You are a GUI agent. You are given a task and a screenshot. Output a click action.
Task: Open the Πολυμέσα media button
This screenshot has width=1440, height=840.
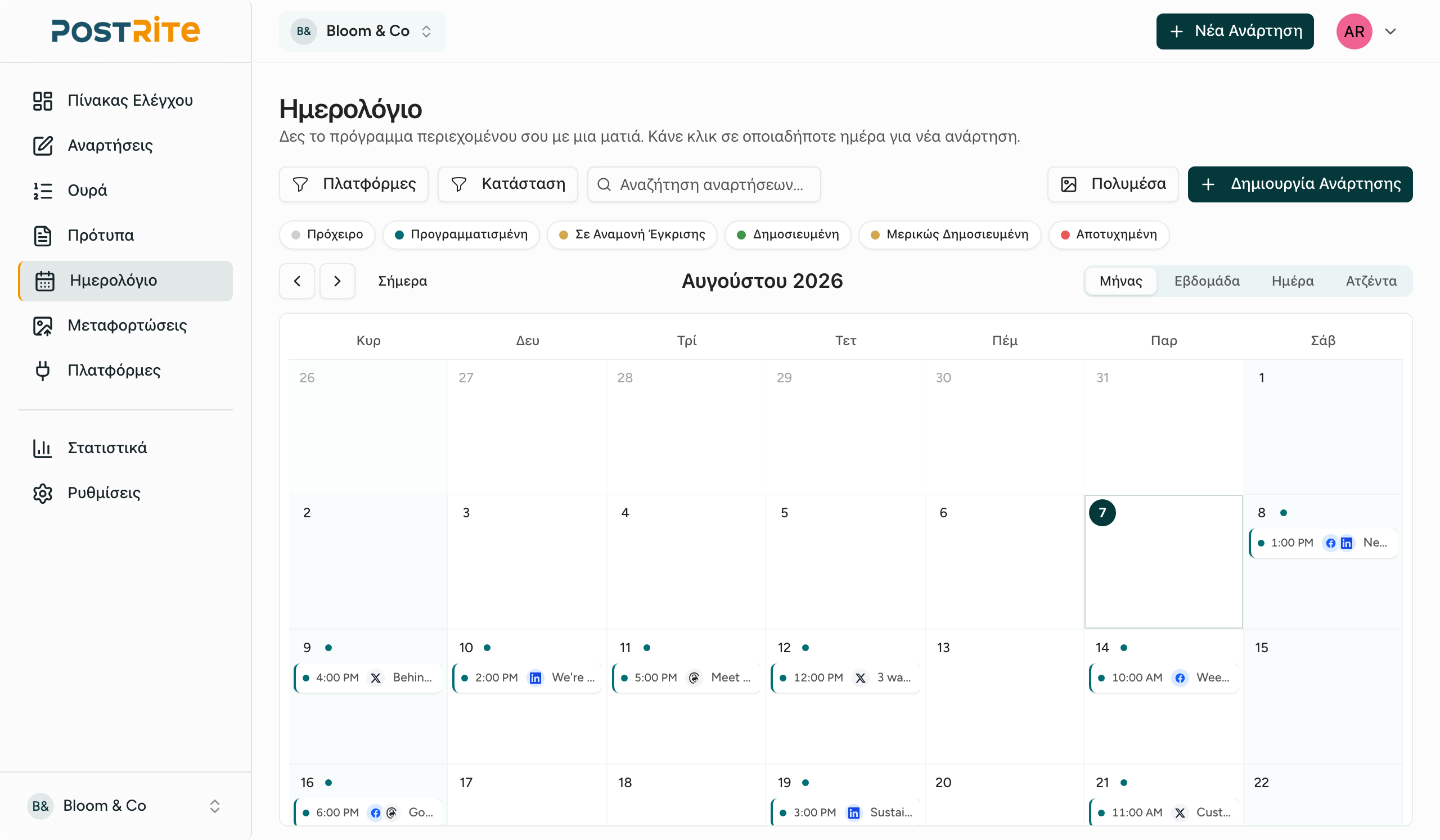[x=1113, y=184]
